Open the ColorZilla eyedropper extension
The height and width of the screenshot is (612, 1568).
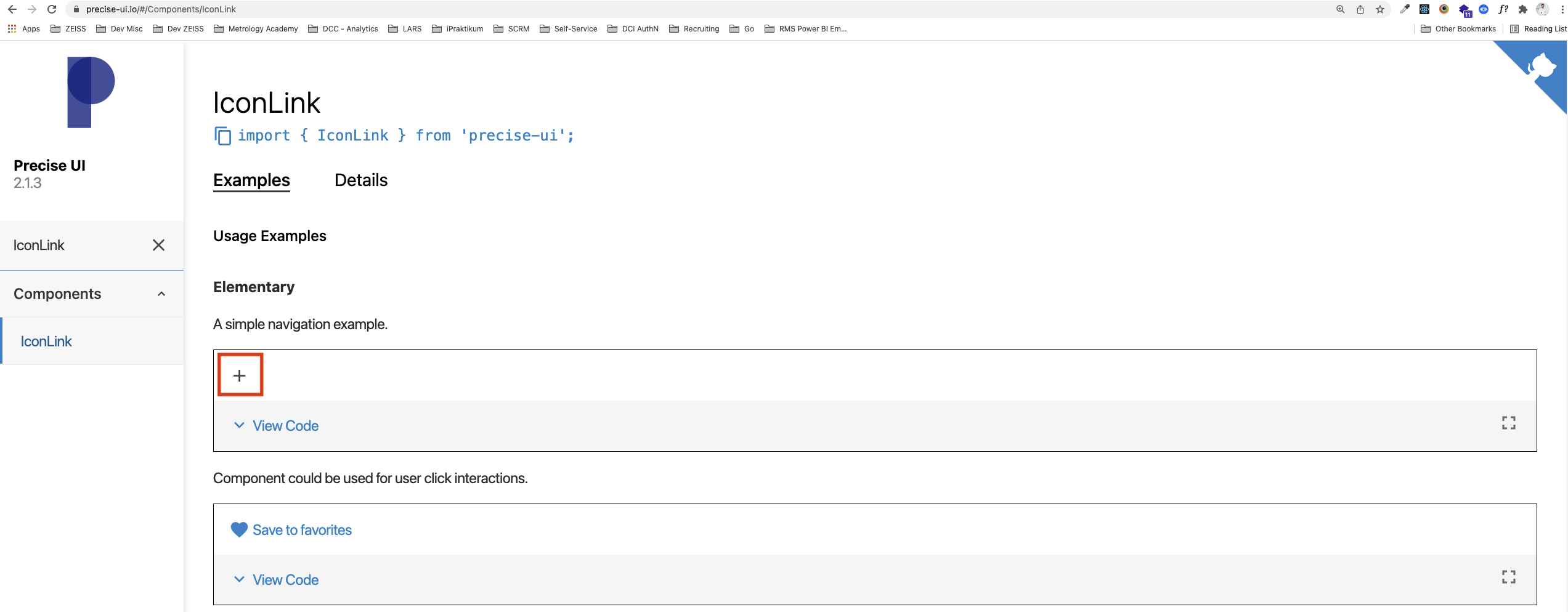[x=1405, y=9]
